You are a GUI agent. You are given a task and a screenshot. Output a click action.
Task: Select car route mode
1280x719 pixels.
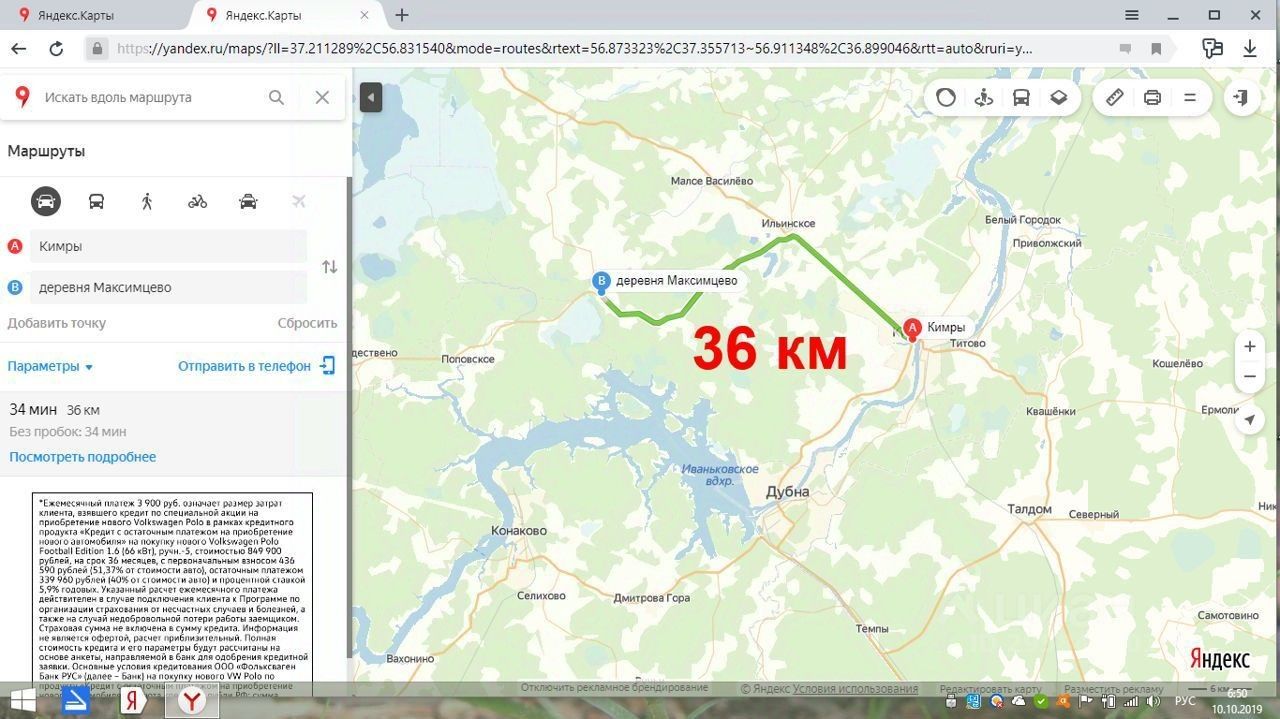point(46,201)
